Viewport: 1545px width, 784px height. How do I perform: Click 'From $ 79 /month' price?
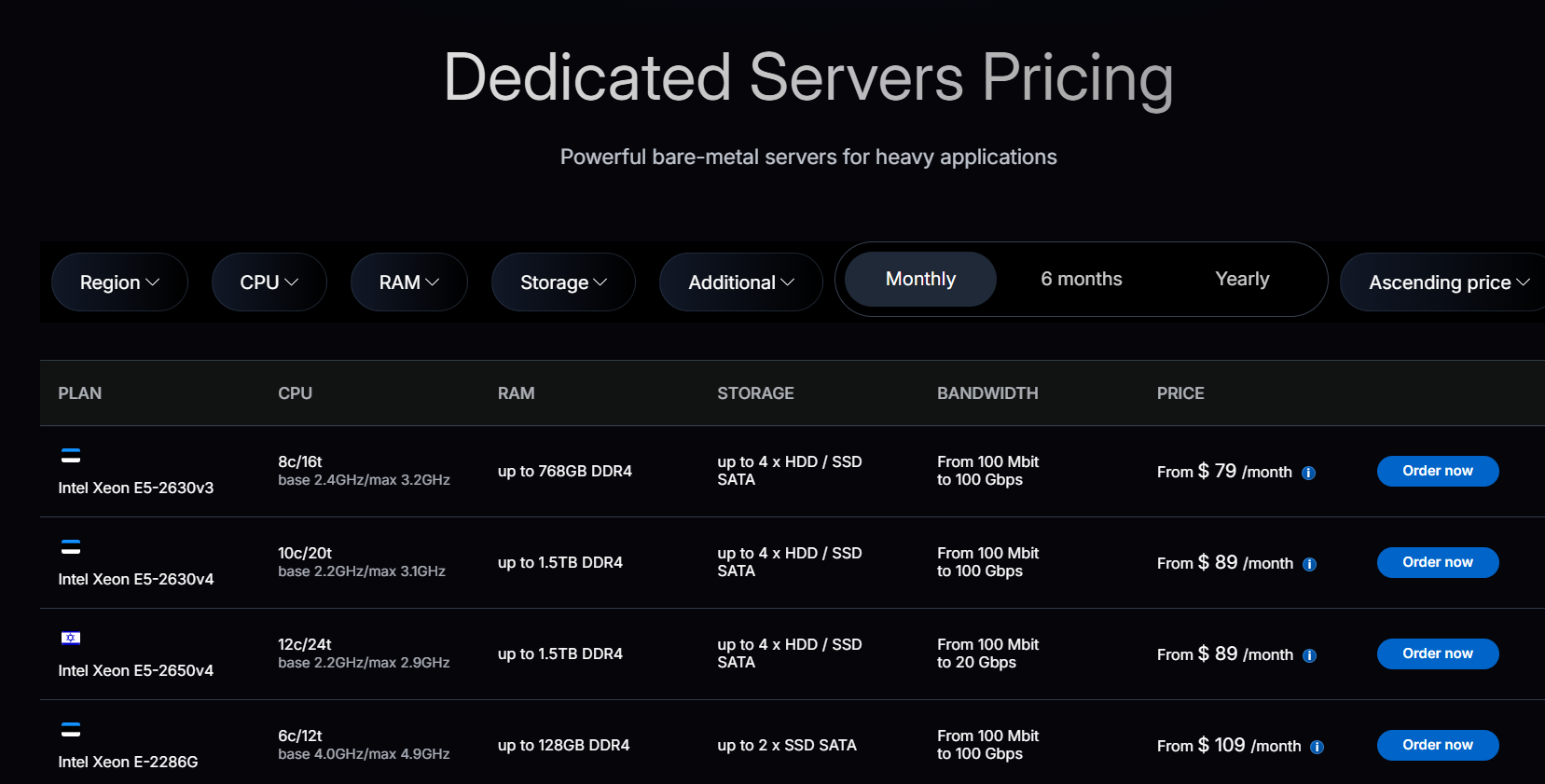1224,471
